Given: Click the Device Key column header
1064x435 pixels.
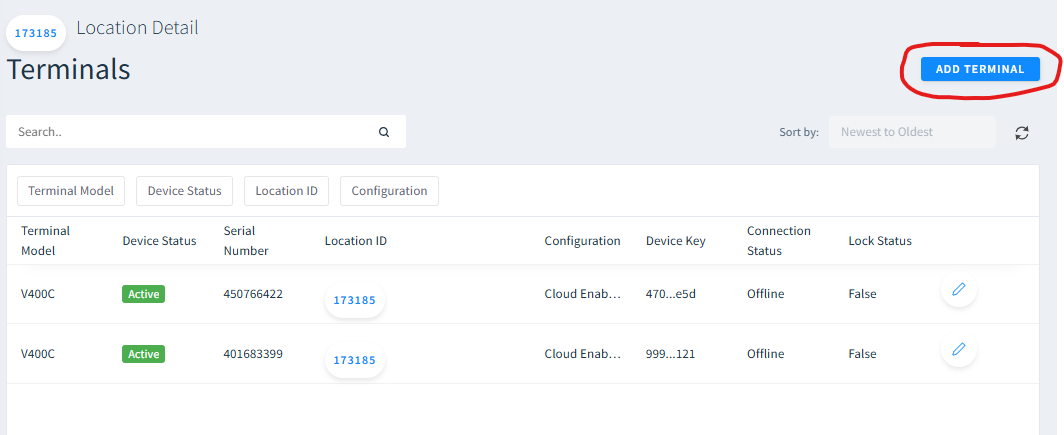Looking at the screenshot, I should click(676, 241).
